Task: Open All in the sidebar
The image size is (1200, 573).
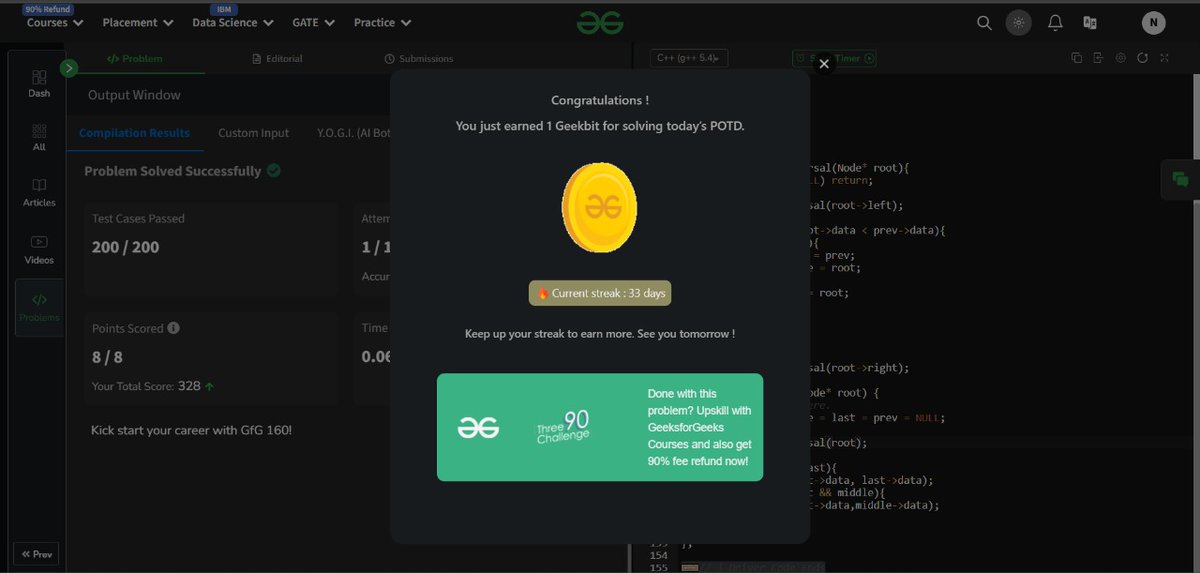Action: click(x=39, y=138)
